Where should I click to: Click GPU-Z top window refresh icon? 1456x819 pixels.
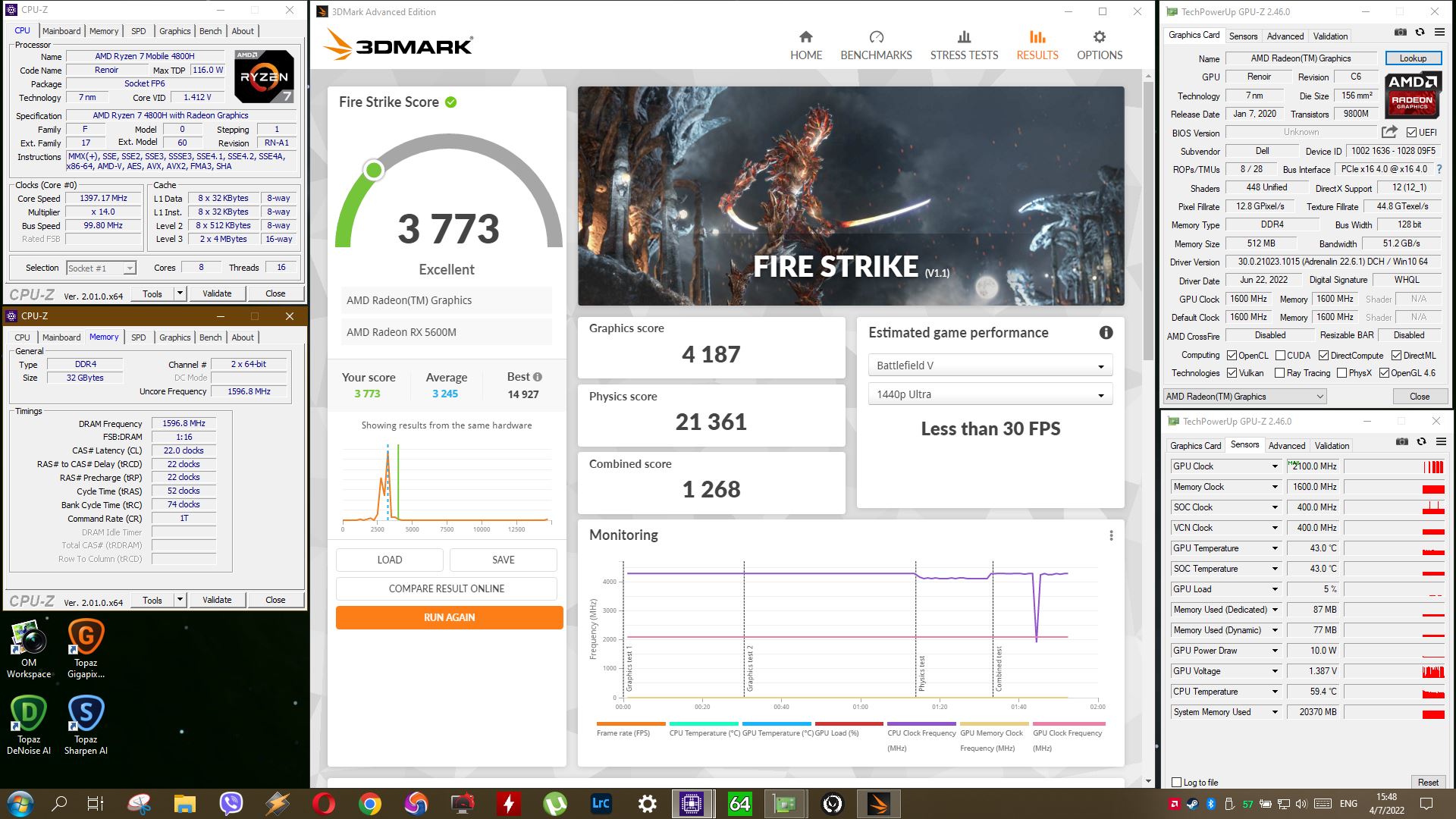pos(1420,32)
